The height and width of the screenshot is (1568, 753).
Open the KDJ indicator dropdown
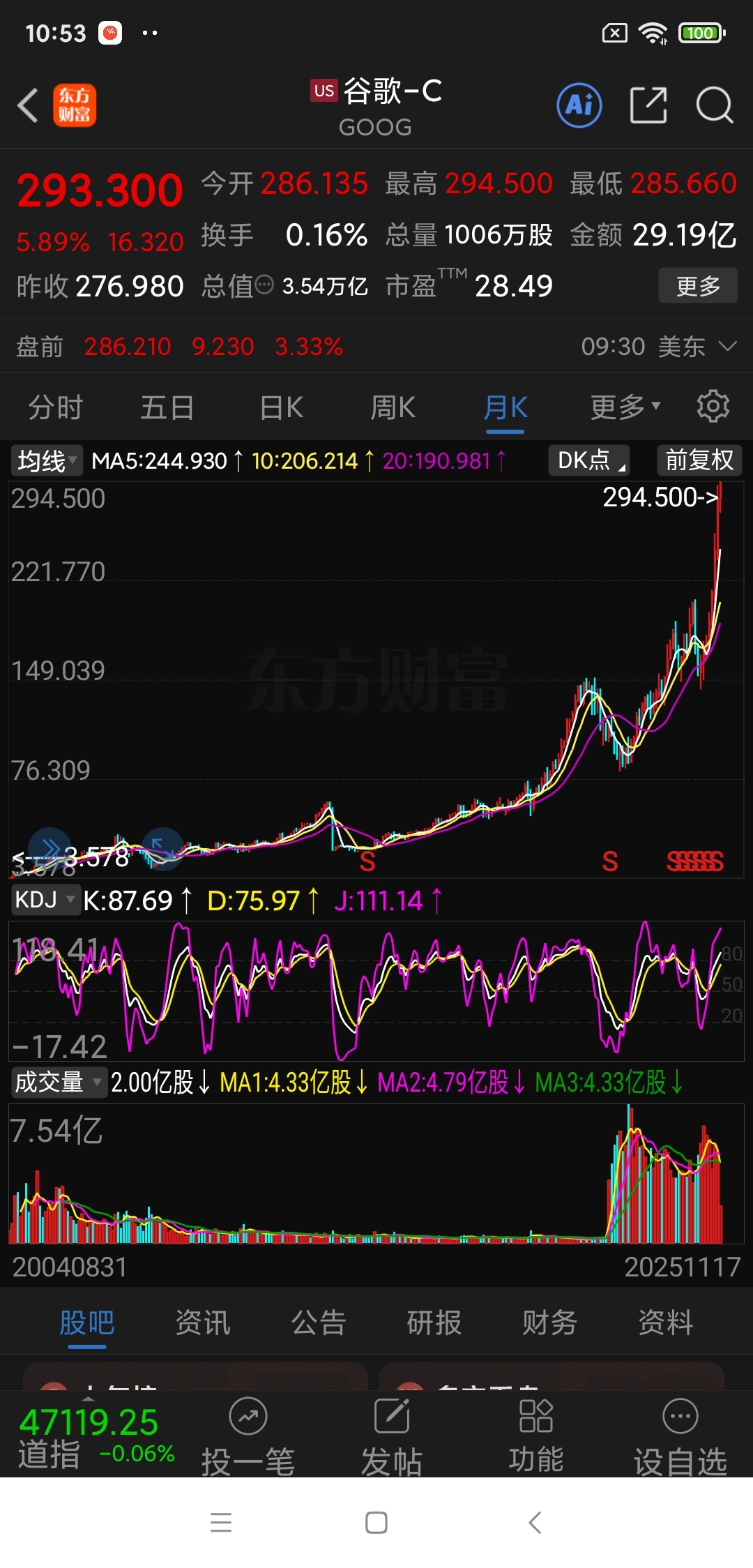tap(45, 900)
